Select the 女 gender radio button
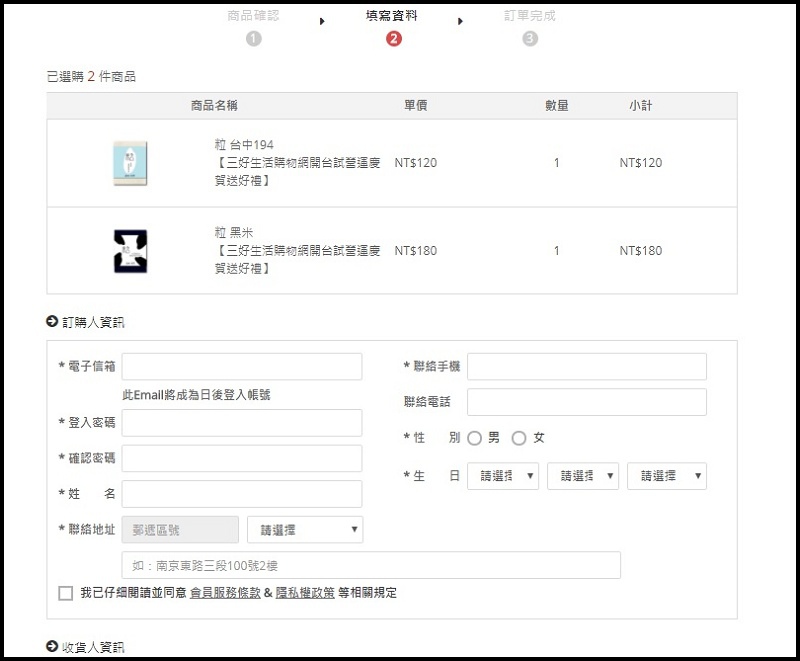This screenshot has height=661, width=800. [x=519, y=438]
